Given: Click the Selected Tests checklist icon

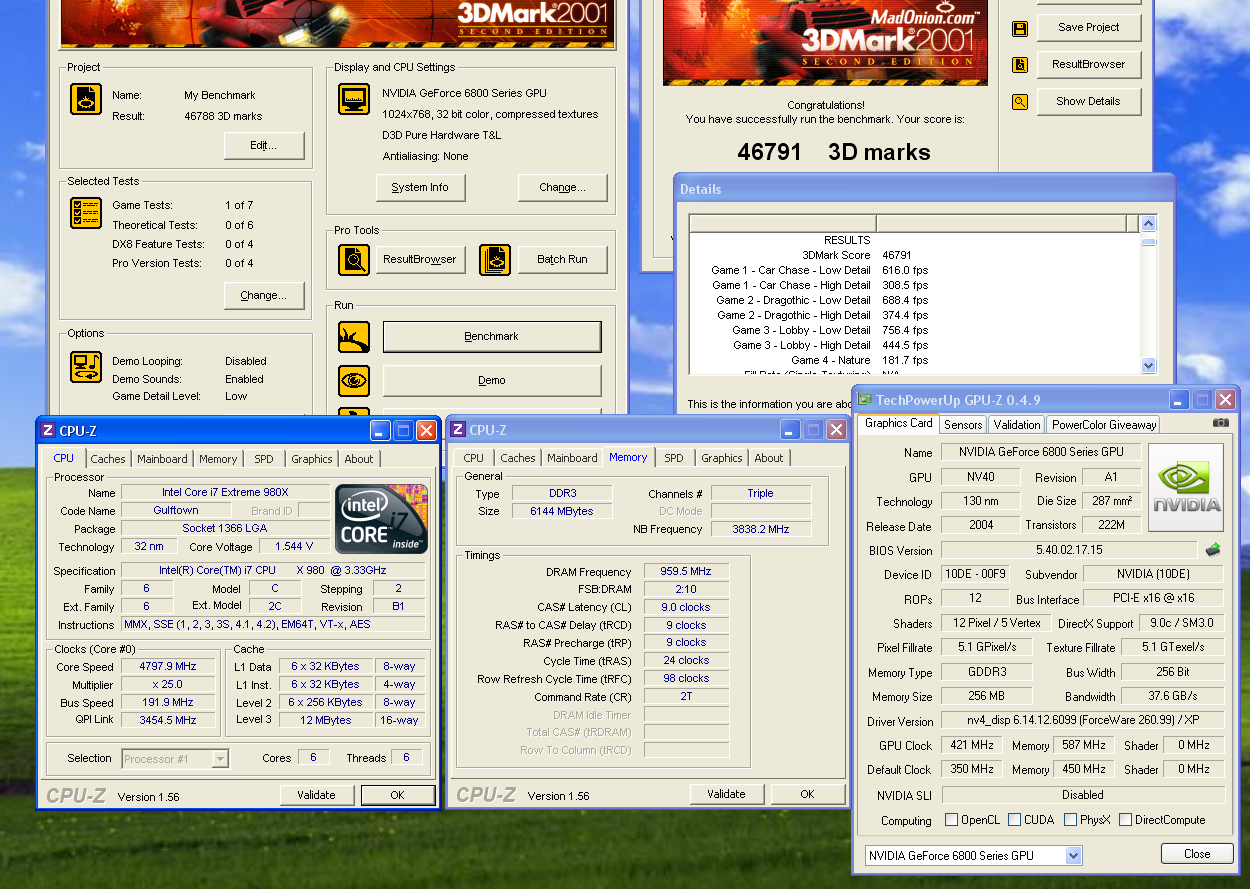Looking at the screenshot, I should coord(86,213).
